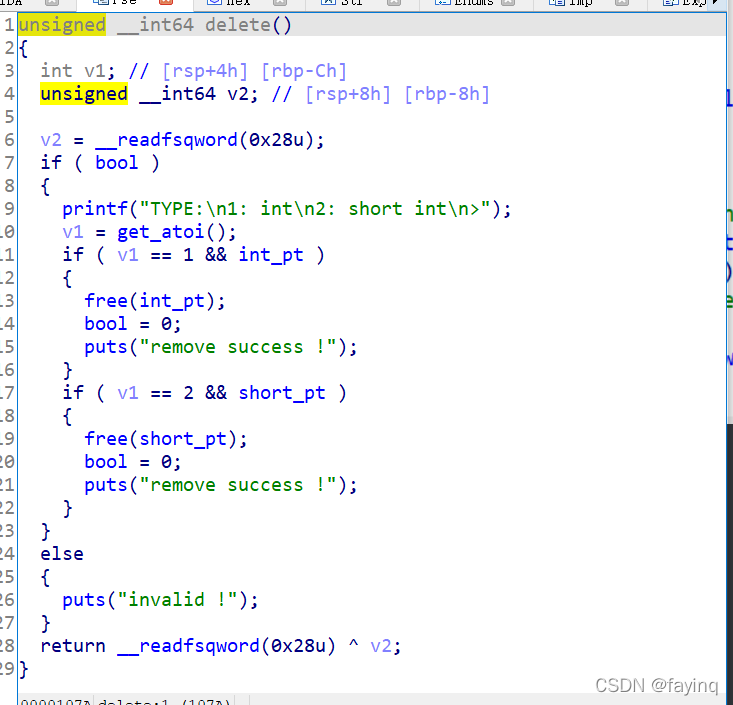Click the [rbp-Ch] comment on line 3
The image size is (733, 705).
point(304,71)
